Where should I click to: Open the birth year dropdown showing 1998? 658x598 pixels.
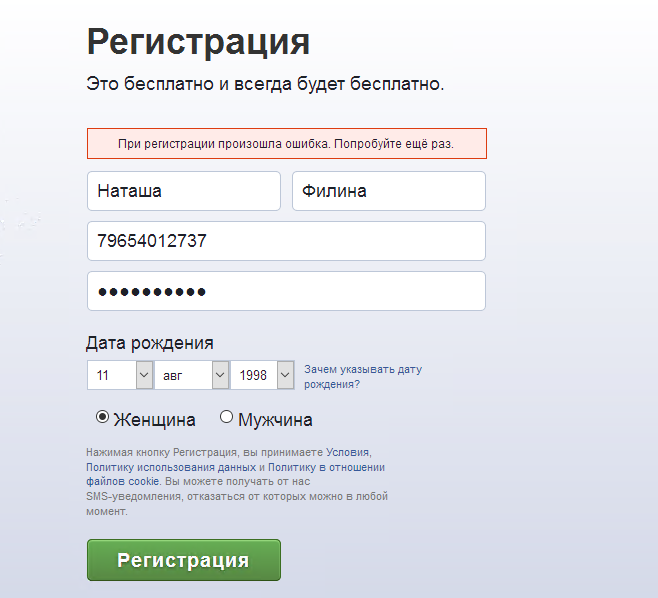click(x=262, y=375)
